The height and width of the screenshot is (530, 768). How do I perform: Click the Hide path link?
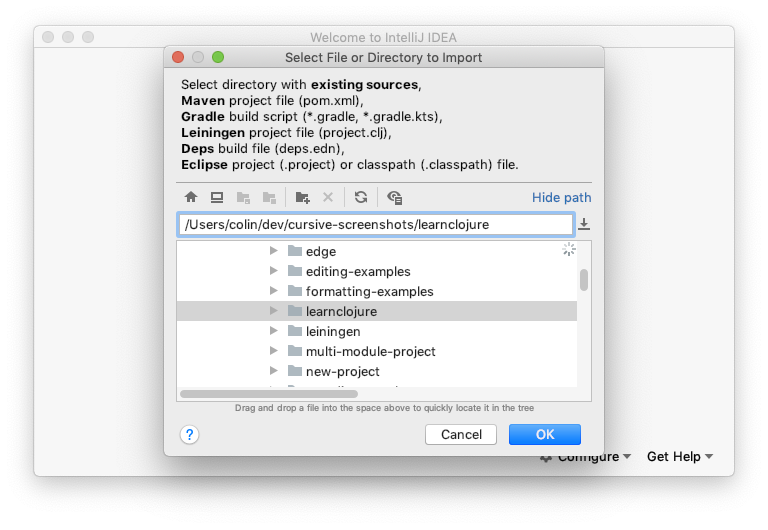561,197
